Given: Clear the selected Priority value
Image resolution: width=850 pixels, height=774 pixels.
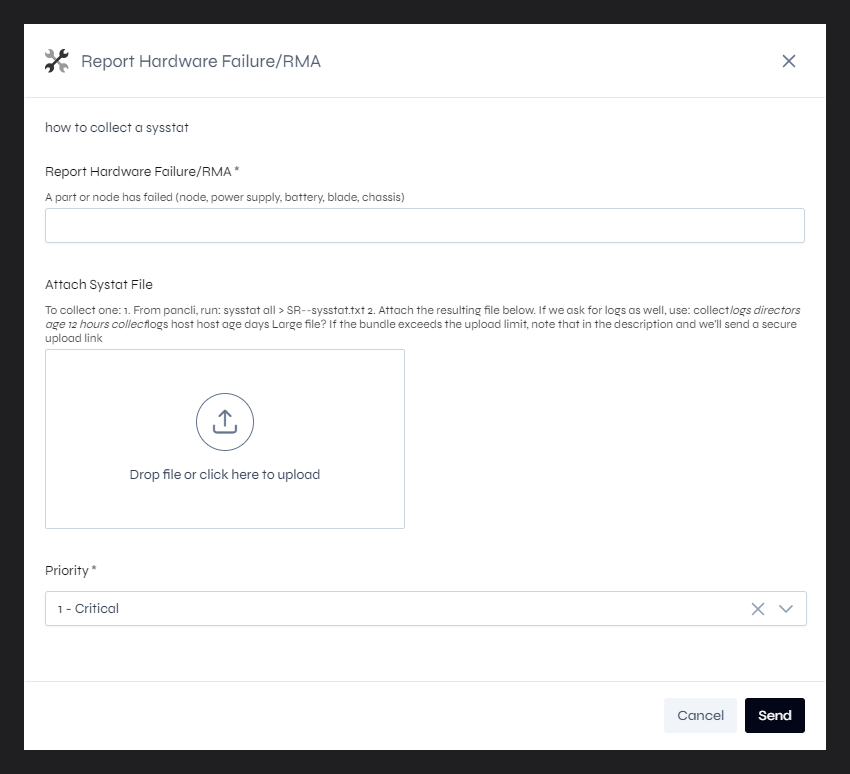Looking at the screenshot, I should pos(758,609).
